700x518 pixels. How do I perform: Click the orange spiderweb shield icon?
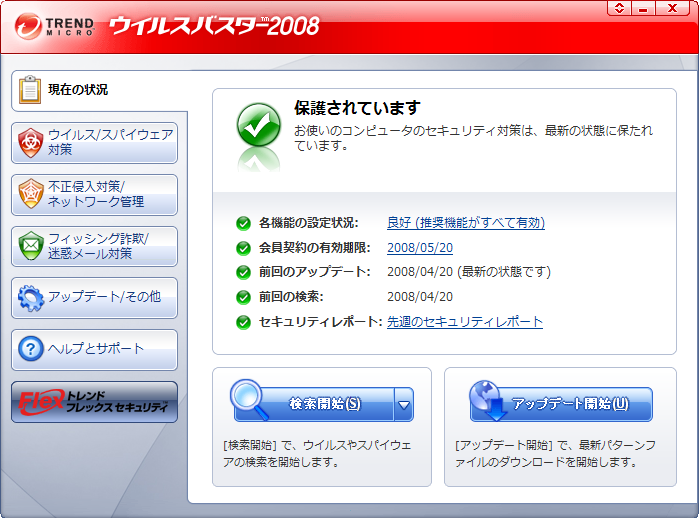click(31, 194)
